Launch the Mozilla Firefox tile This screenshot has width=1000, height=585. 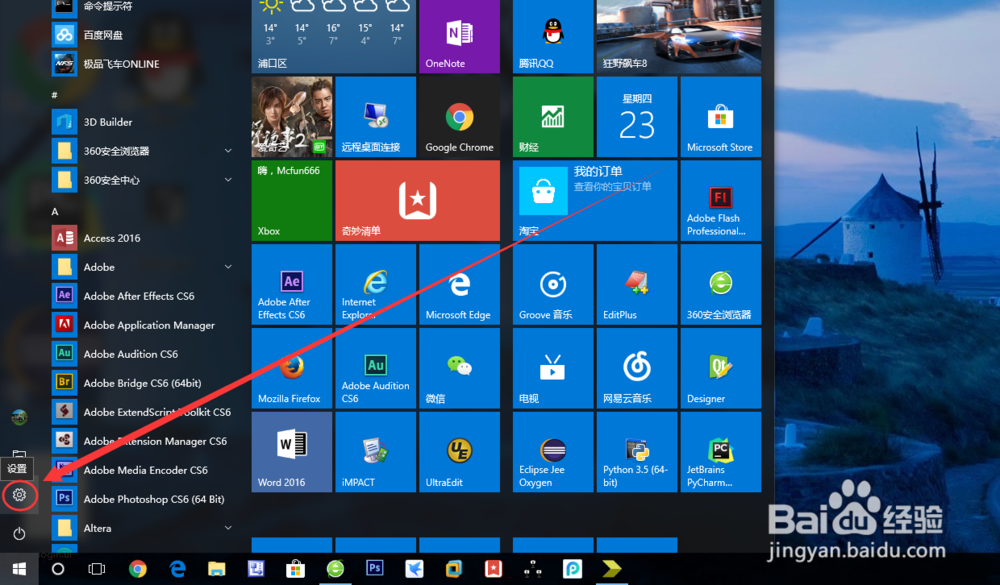click(x=292, y=367)
